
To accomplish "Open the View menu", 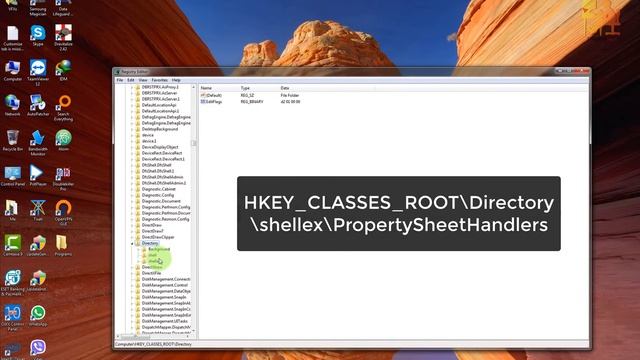I will tap(143, 80).
